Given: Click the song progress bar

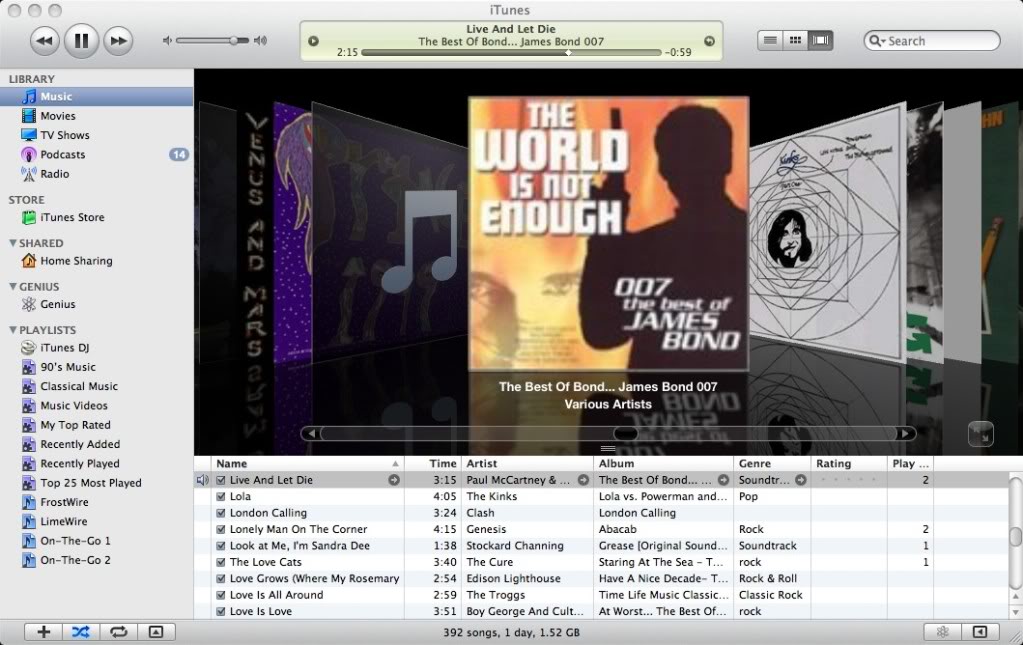Looking at the screenshot, I should coord(511,52).
